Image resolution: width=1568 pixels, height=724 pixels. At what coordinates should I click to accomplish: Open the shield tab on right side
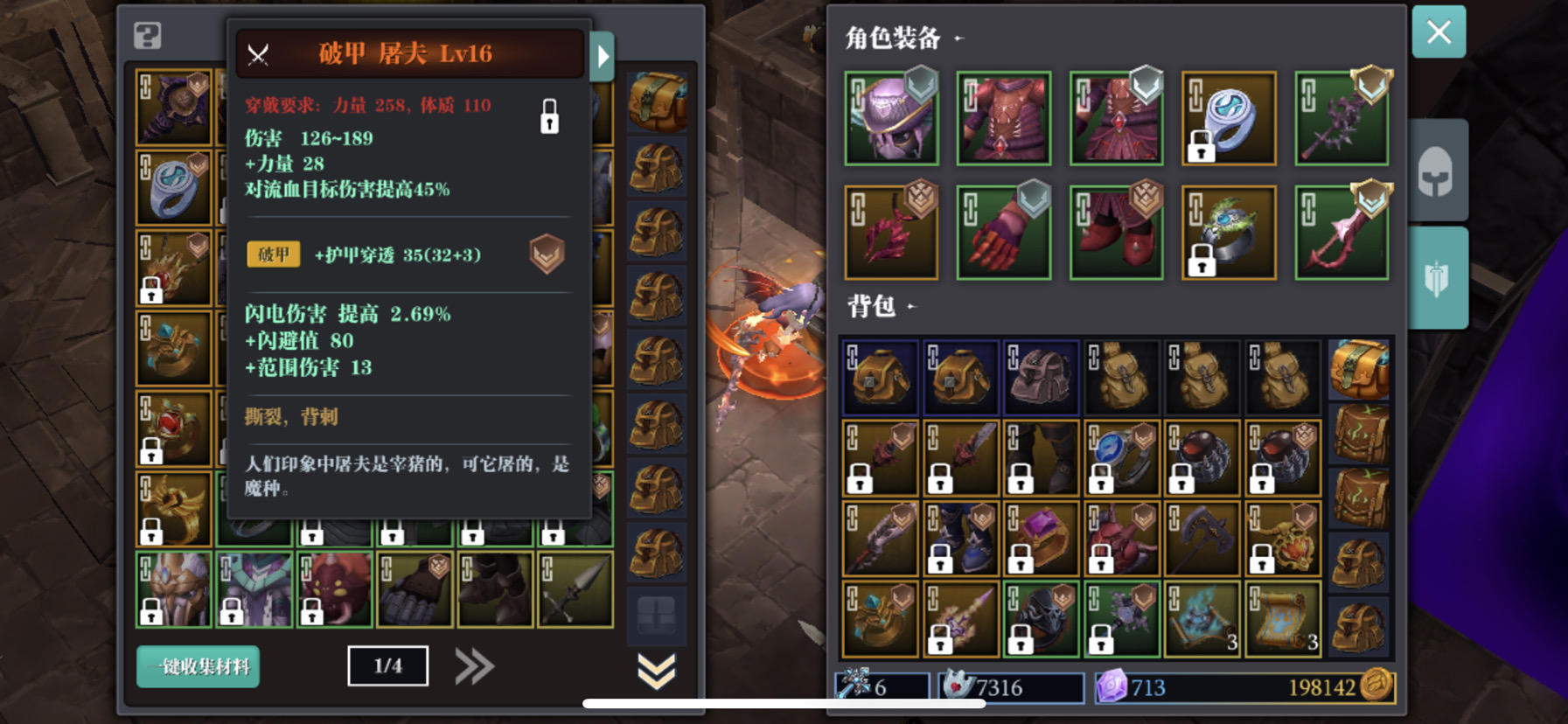(1436, 278)
